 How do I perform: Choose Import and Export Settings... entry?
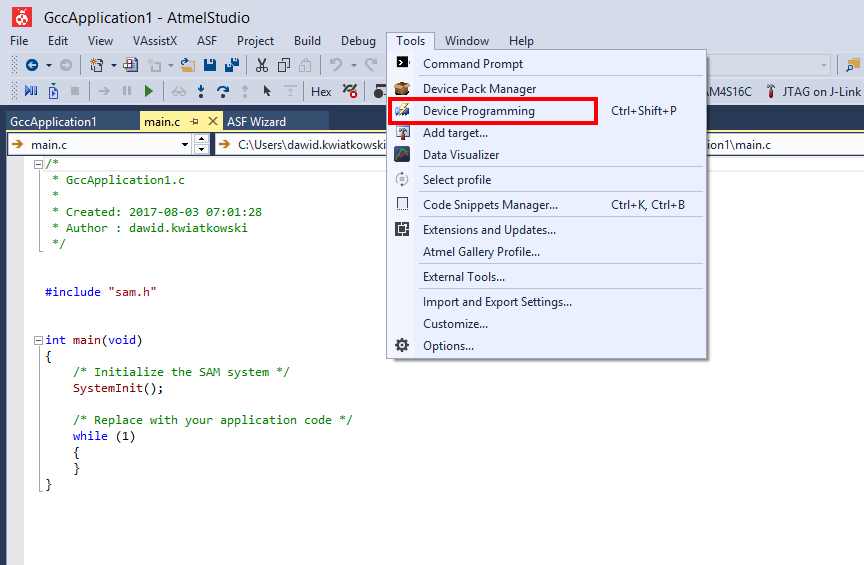[x=546, y=302]
